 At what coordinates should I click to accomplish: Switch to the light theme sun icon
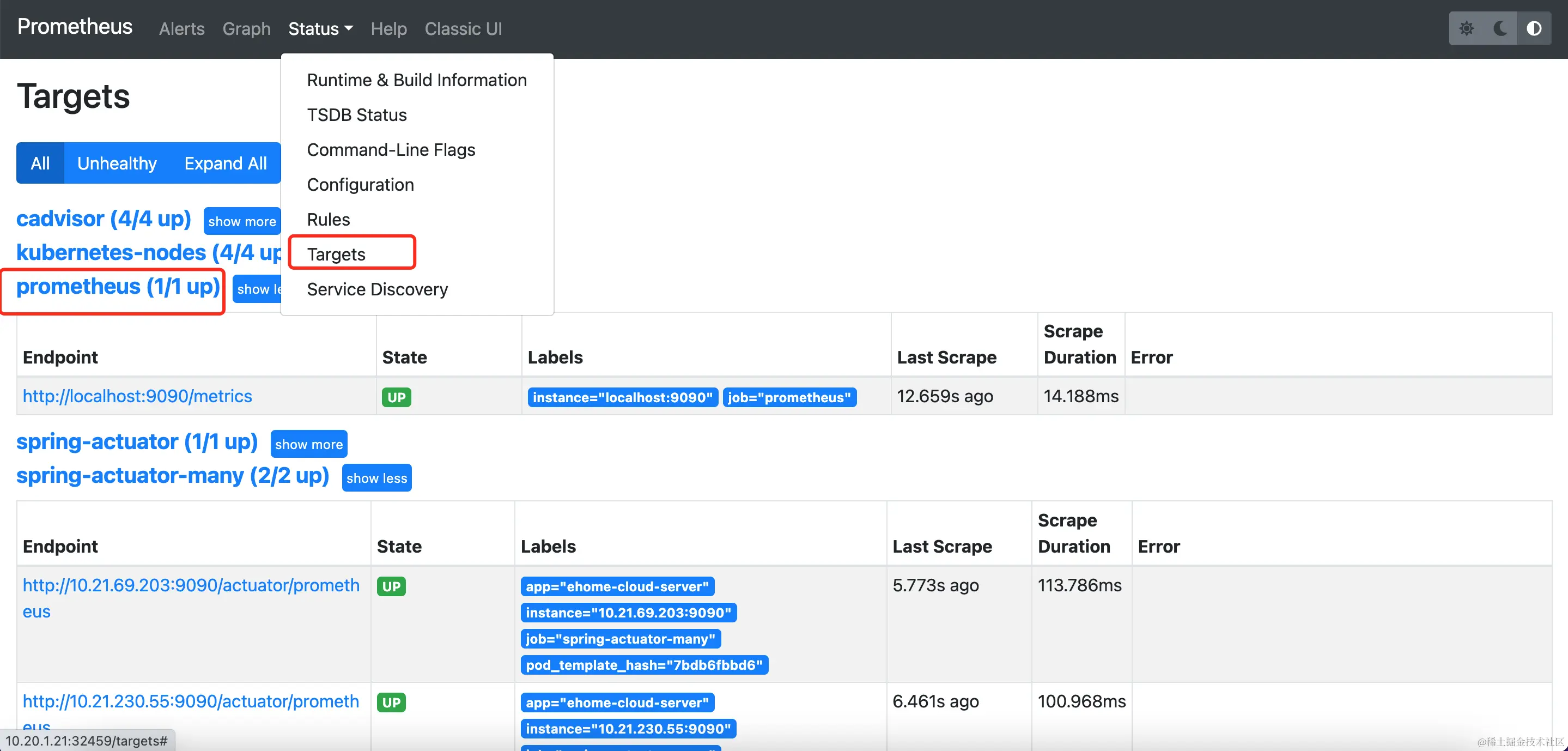[1466, 29]
